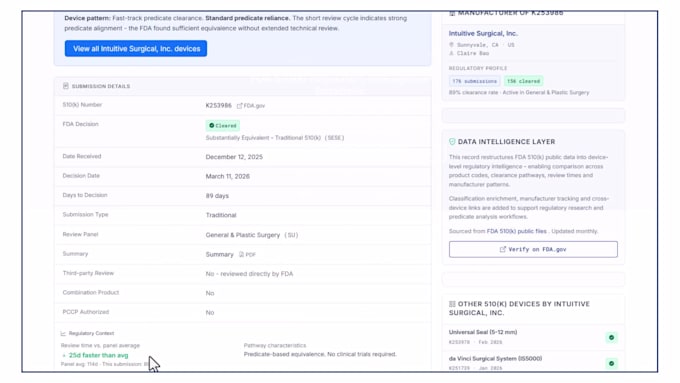Click View all Intuitive Surgical, Inc. devices button
This screenshot has width=680, height=383.
coord(136,49)
